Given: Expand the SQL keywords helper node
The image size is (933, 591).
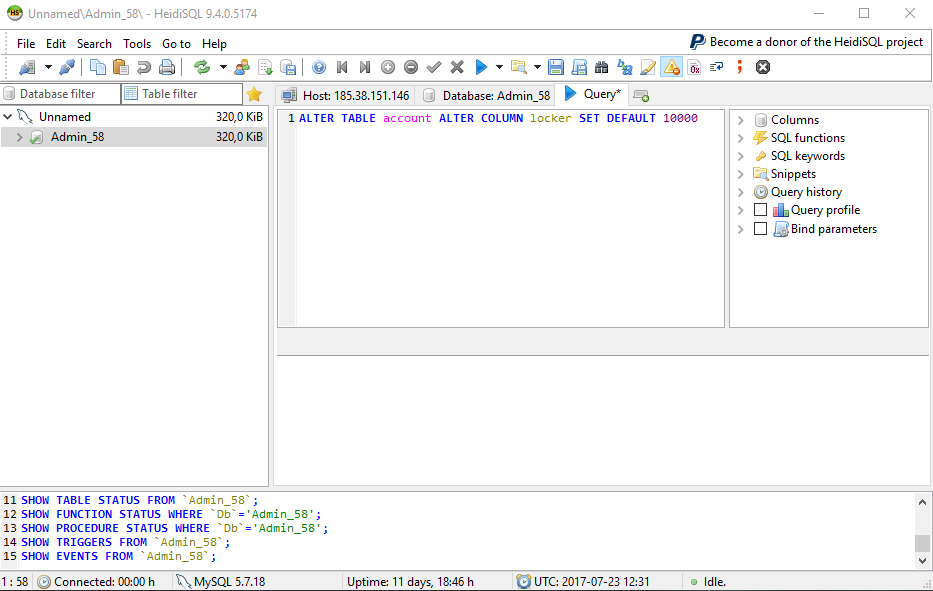Looking at the screenshot, I should point(741,156).
